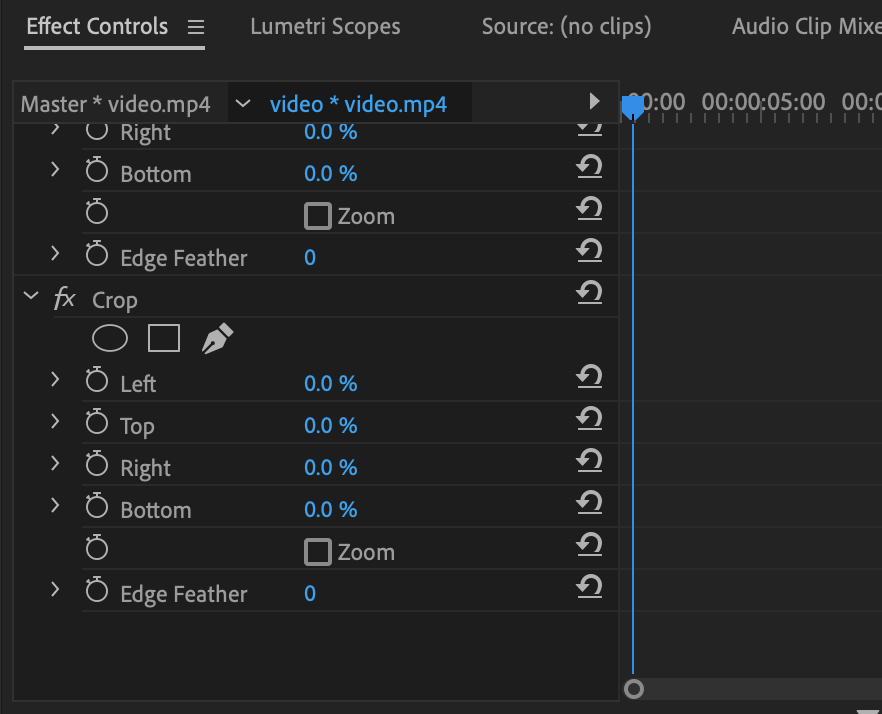Expand the Crop Right parameter

(56, 464)
